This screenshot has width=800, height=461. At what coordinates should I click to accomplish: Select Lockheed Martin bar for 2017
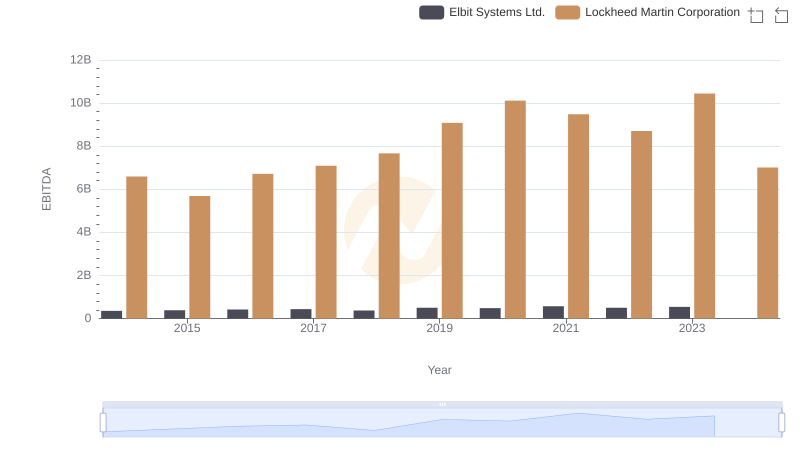(326, 242)
